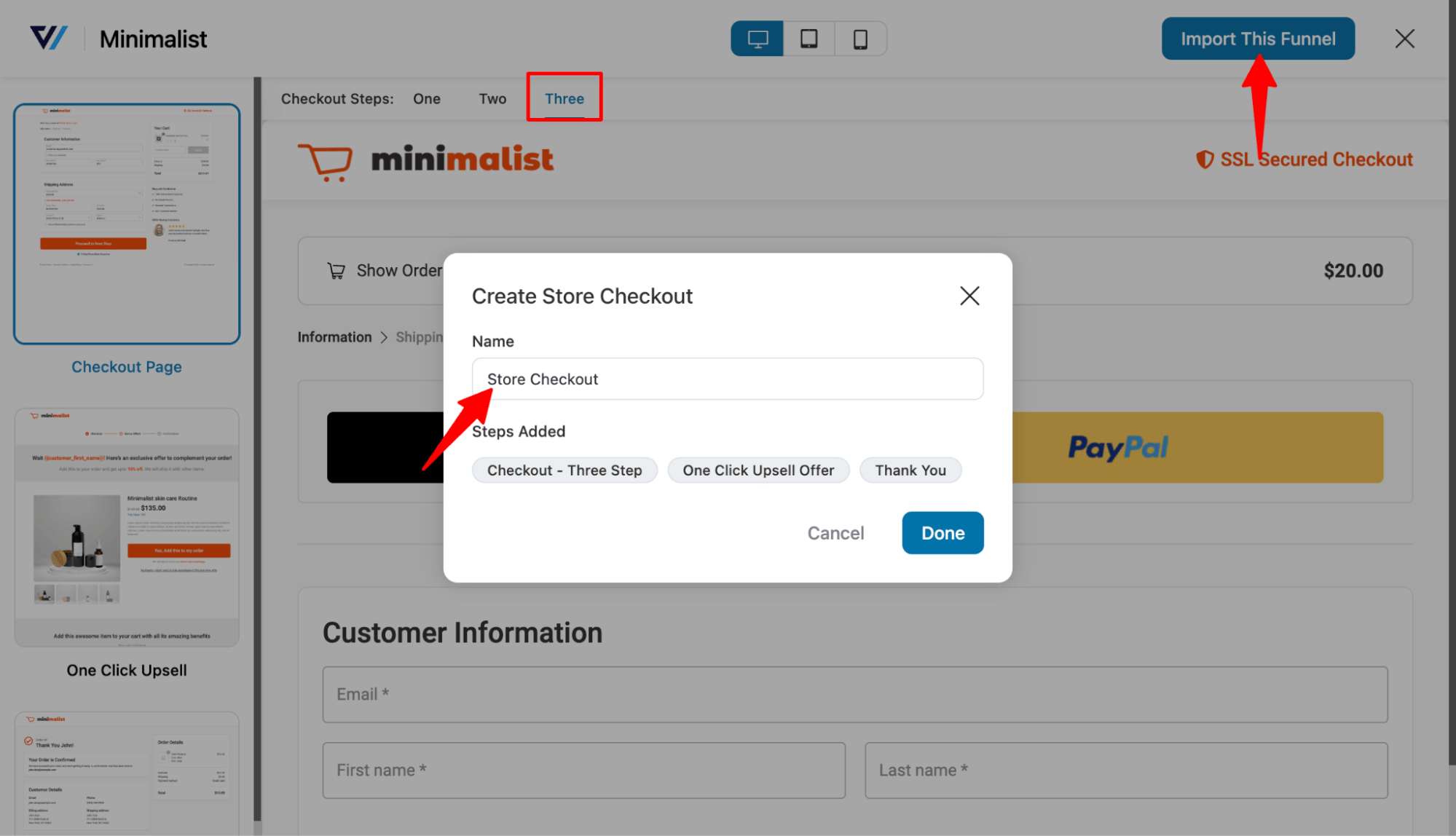Cancel the Create Store Checkout dialog

pyautogui.click(x=835, y=533)
